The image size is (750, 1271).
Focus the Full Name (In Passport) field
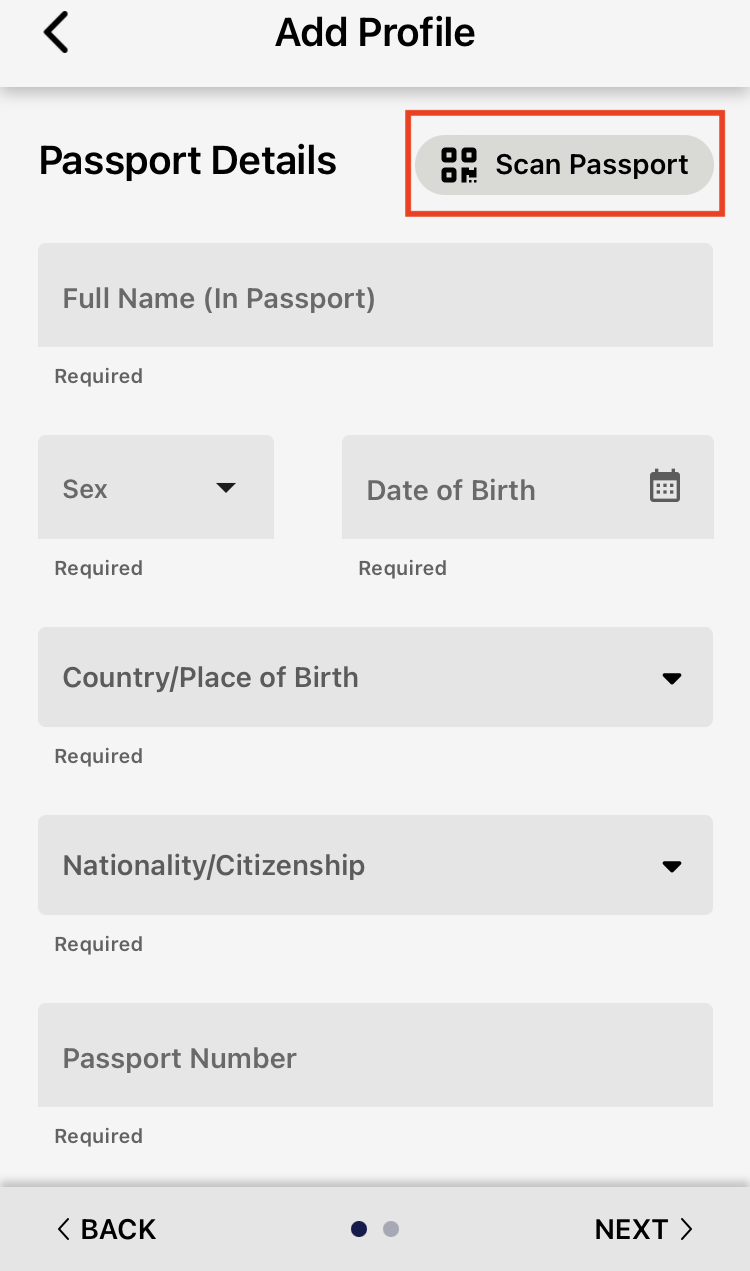[x=375, y=297]
